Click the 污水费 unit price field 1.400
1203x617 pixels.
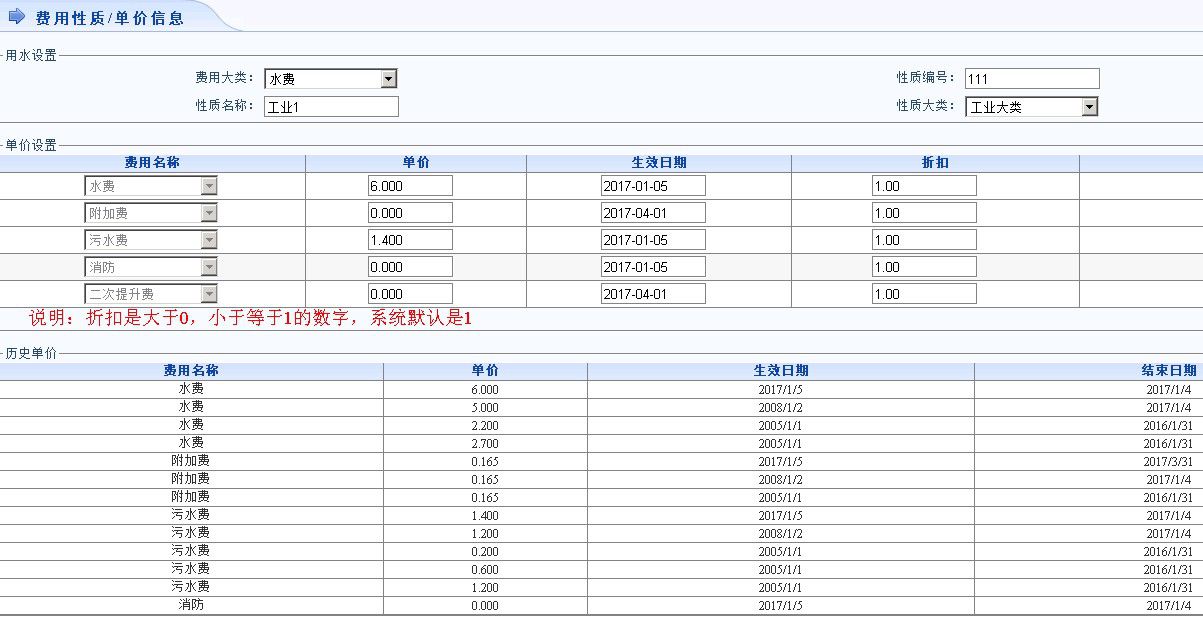point(409,240)
